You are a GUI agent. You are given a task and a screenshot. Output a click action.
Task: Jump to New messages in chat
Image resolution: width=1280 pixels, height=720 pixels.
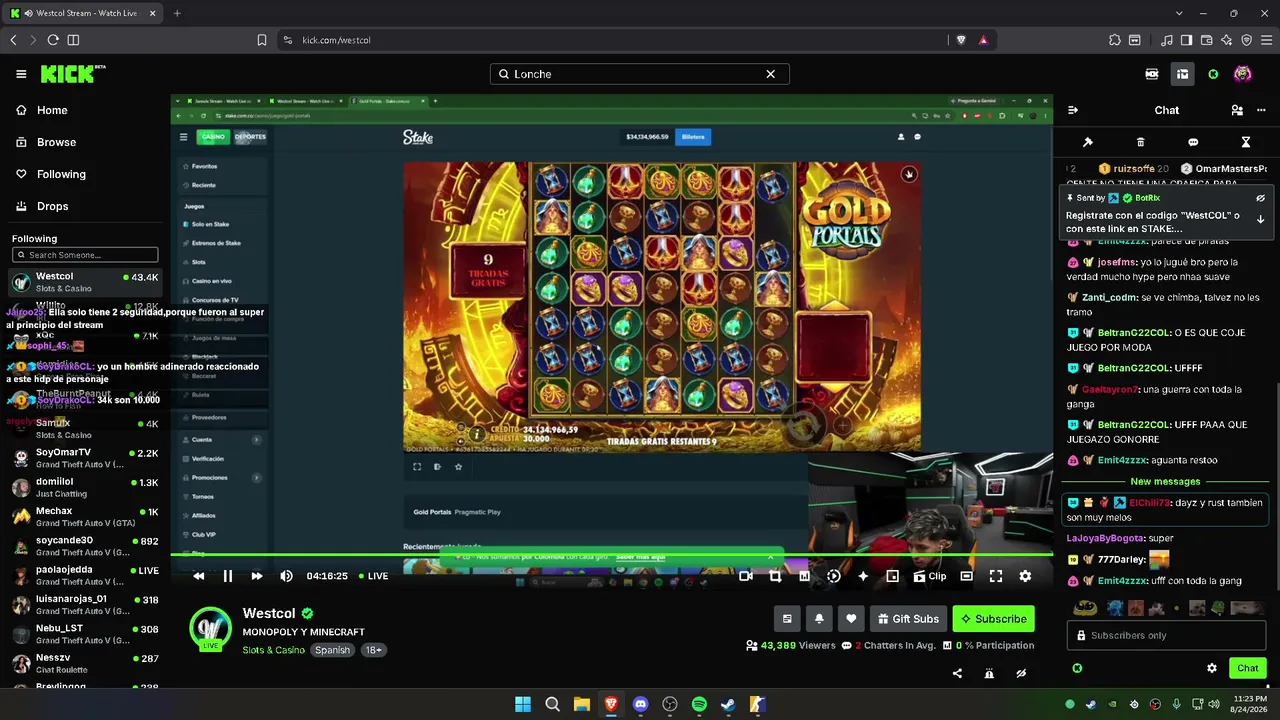click(1165, 482)
